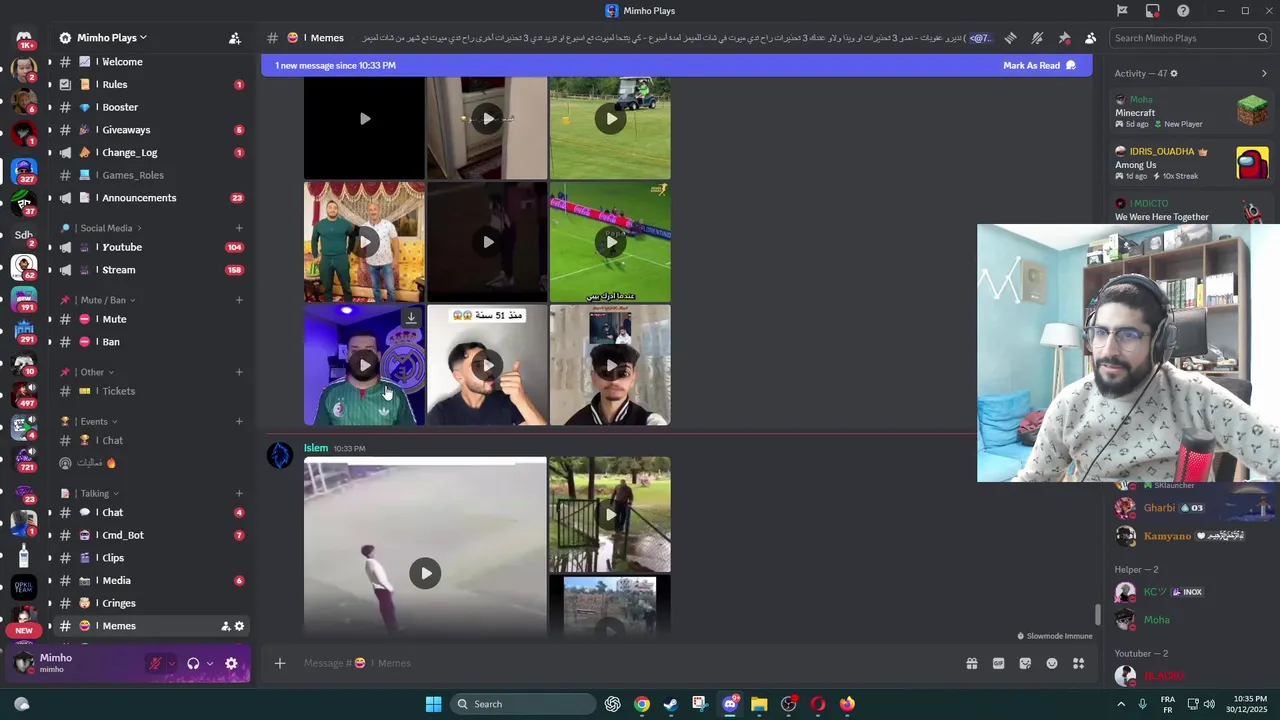This screenshot has width=1280, height=720.
Task: Open the emoji picker
Action: coord(1052,663)
